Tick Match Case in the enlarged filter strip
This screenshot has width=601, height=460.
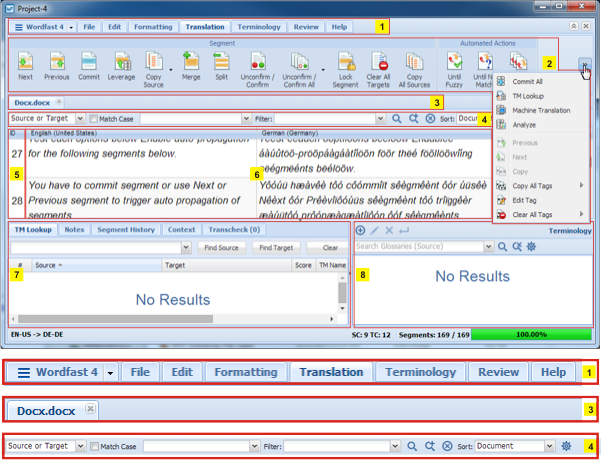[94, 446]
